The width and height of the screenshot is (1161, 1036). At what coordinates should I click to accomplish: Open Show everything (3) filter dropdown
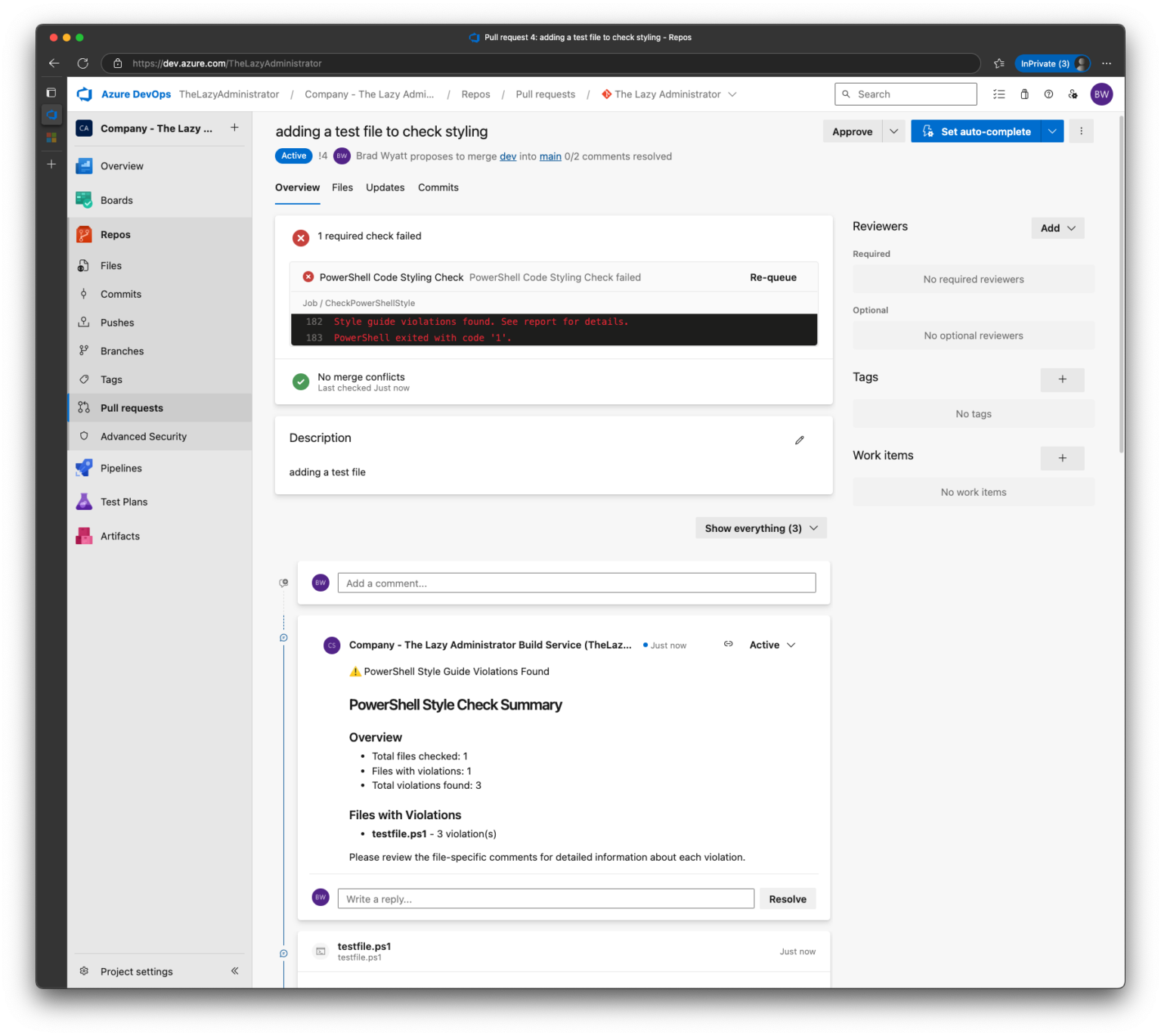click(761, 528)
